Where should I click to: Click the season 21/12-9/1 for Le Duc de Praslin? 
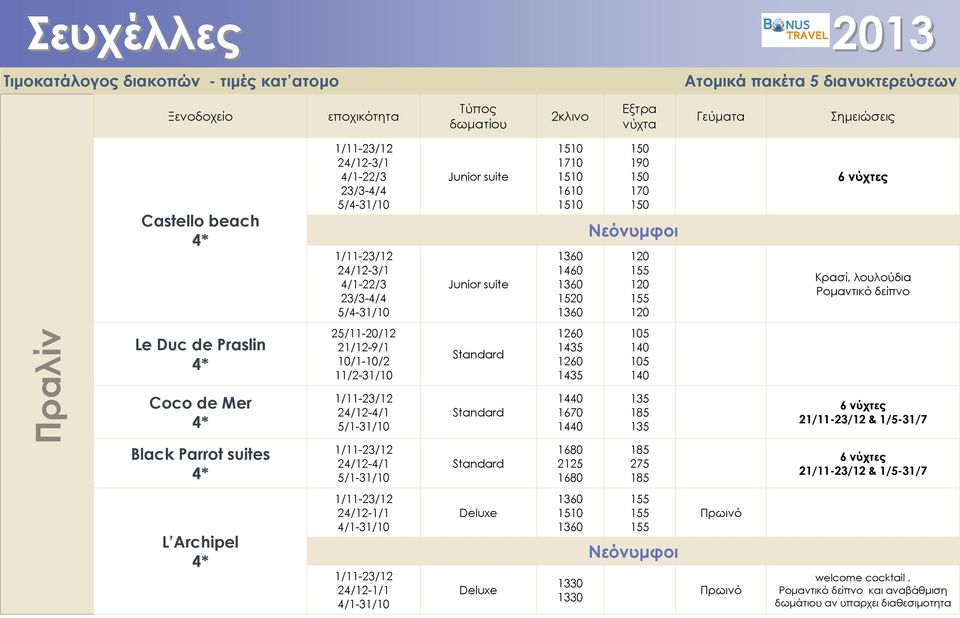tap(364, 347)
